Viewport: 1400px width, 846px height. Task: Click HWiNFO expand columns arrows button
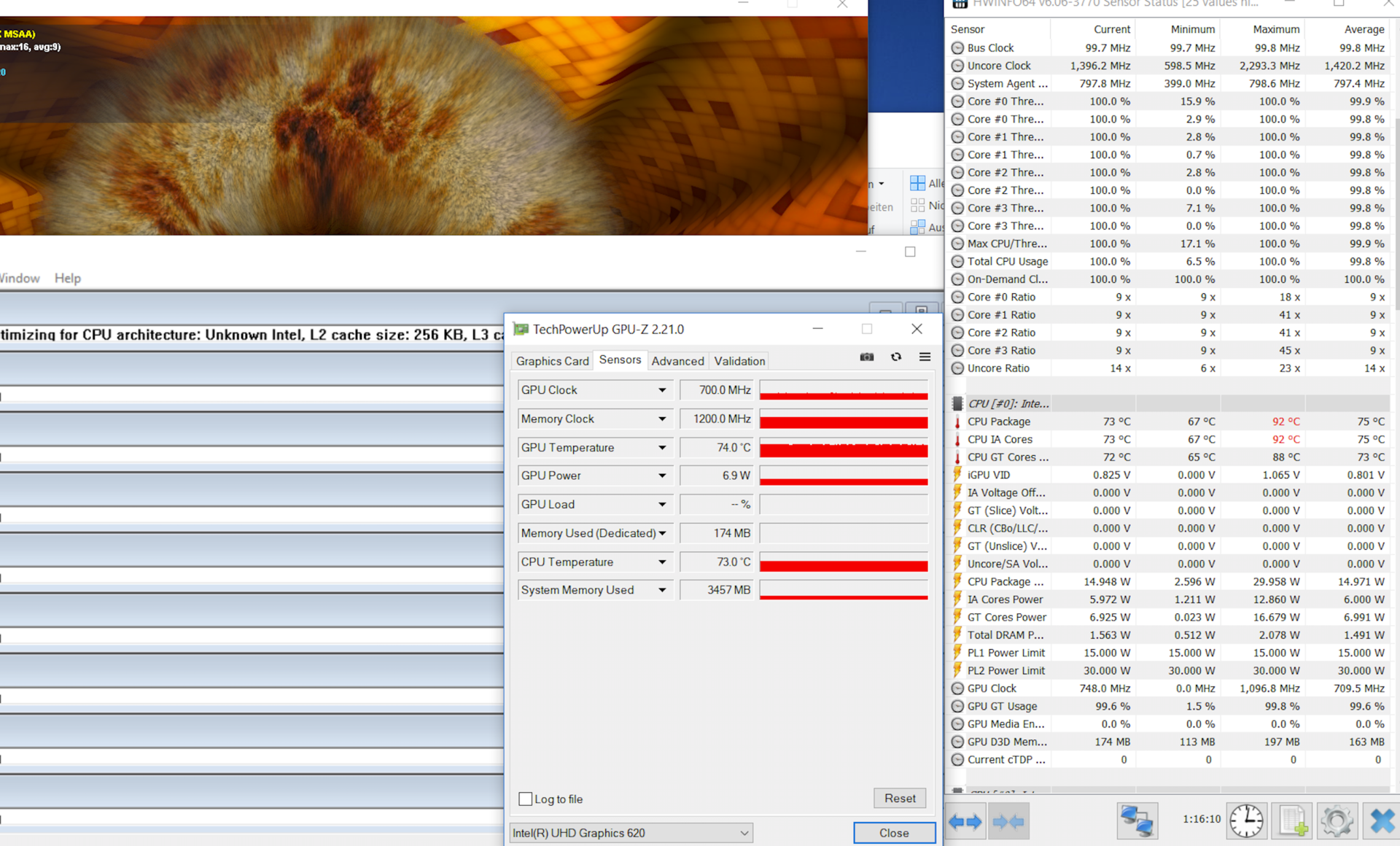(965, 821)
